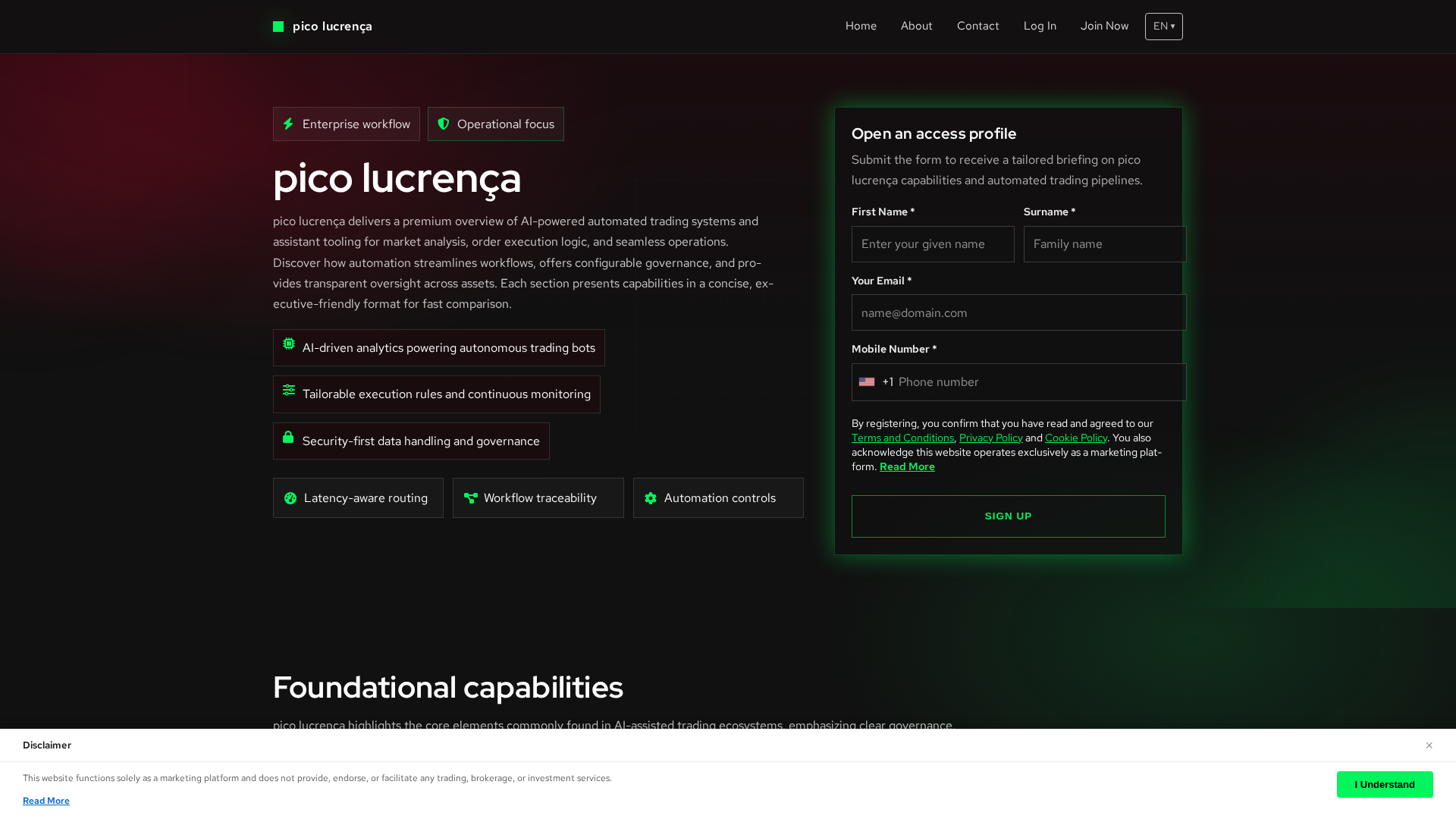Click the Your Email field label
Screen dimensions: 1456x819
[881, 281]
